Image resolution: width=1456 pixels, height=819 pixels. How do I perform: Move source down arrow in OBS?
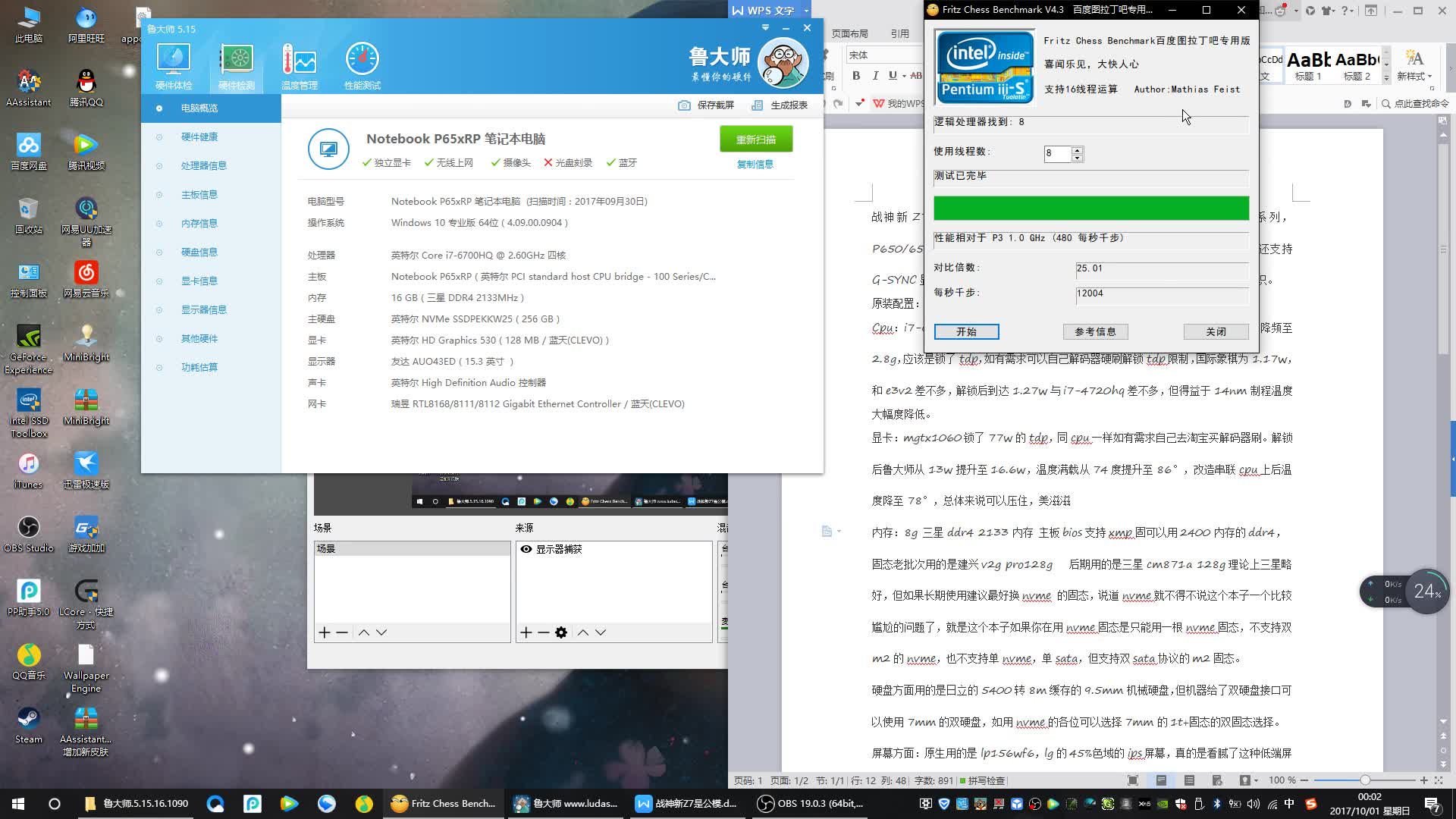pyautogui.click(x=601, y=632)
